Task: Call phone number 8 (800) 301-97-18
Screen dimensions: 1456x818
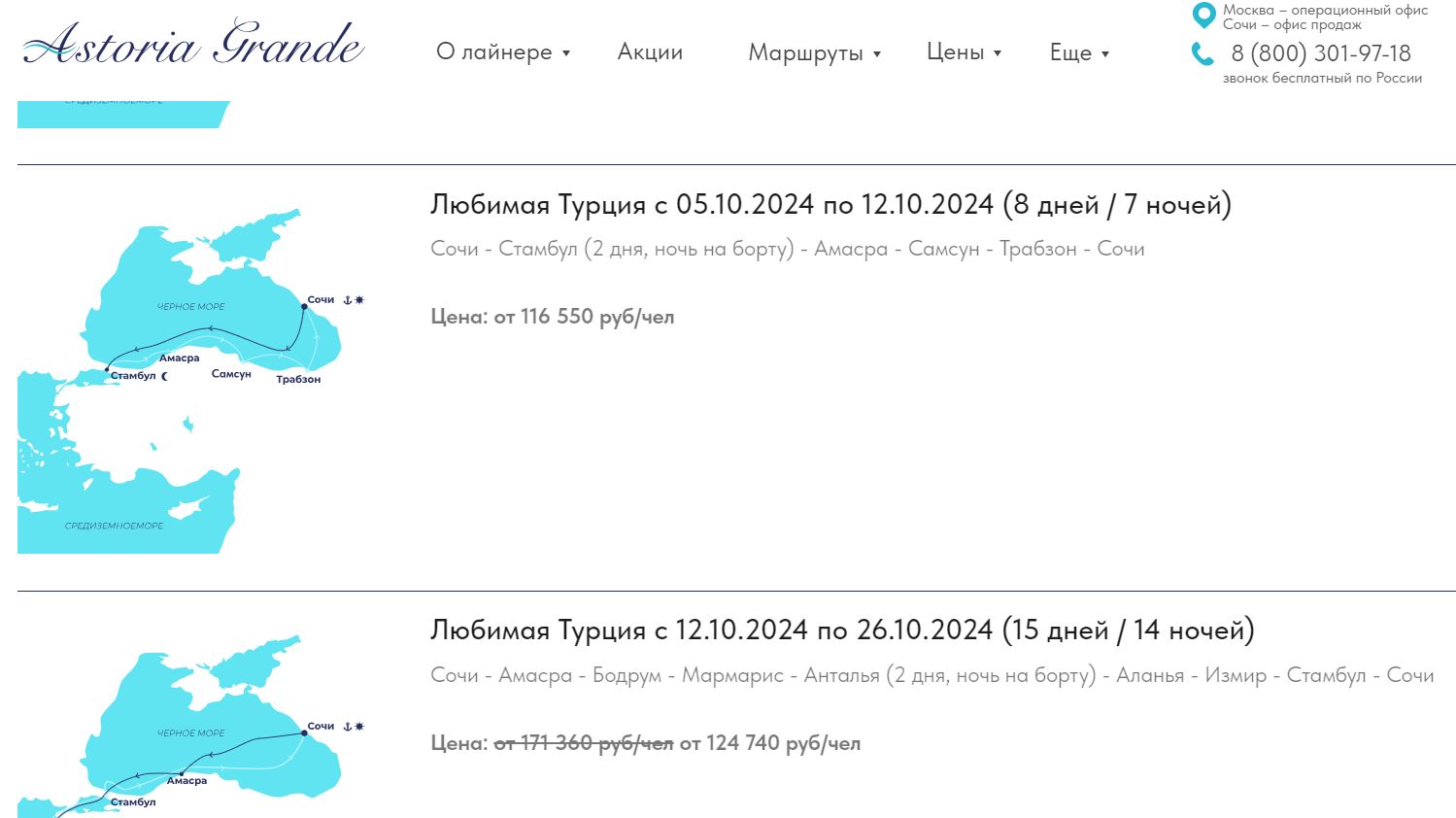Action: point(1320,53)
